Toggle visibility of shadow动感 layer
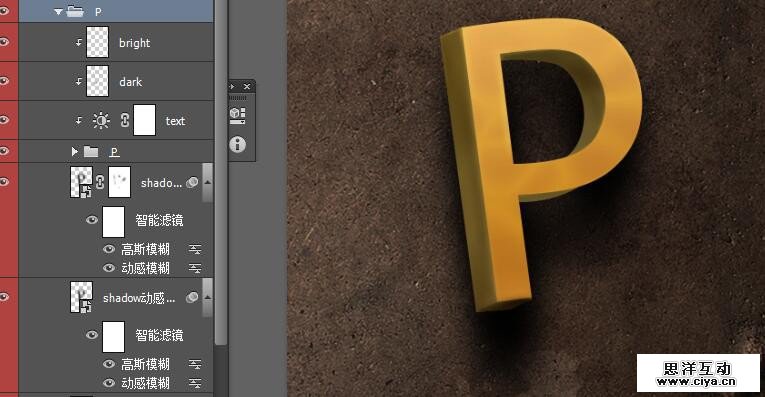 point(4,297)
